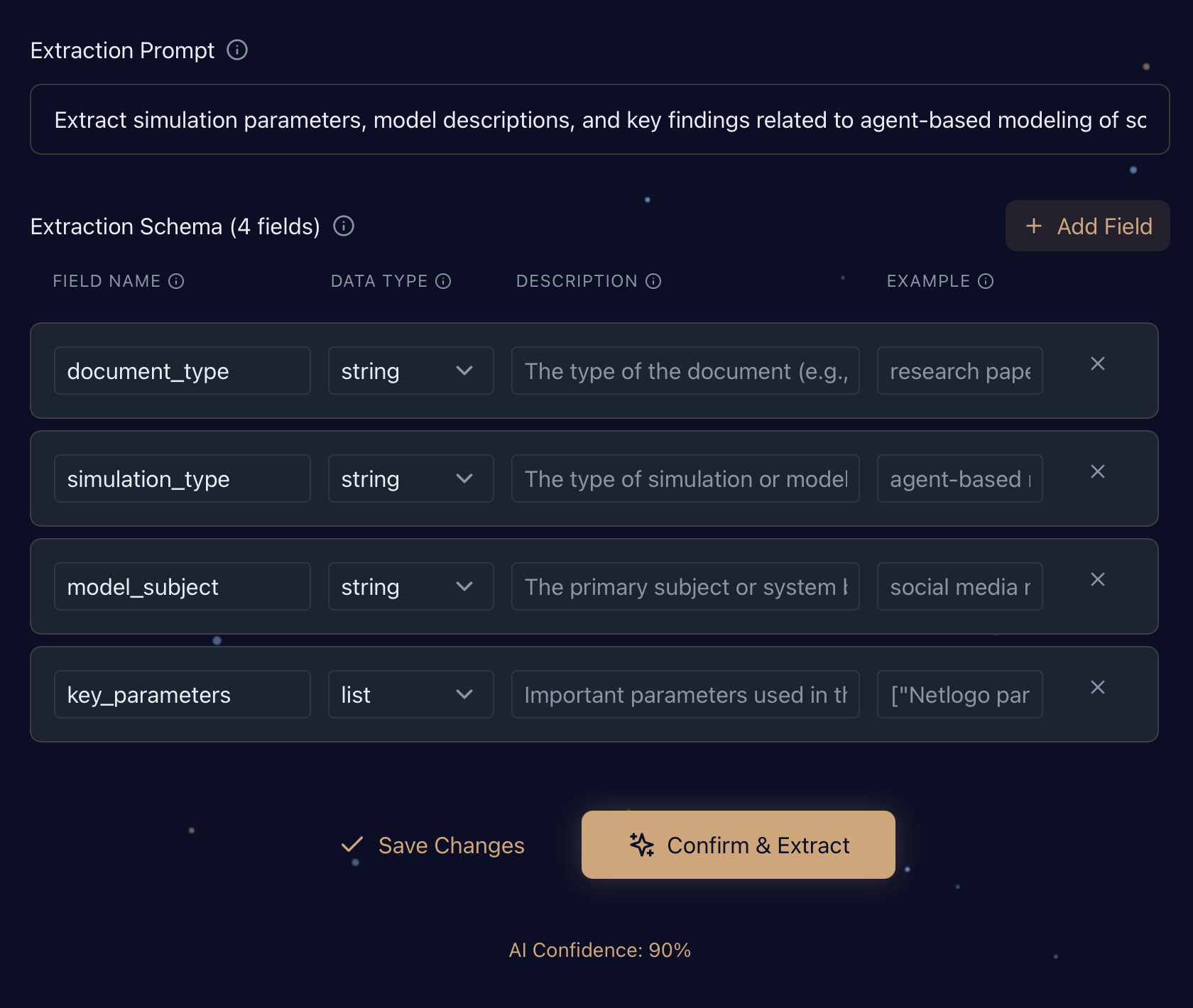Image resolution: width=1193 pixels, height=1008 pixels.
Task: Edit the simulation_type field name input
Action: click(x=182, y=479)
